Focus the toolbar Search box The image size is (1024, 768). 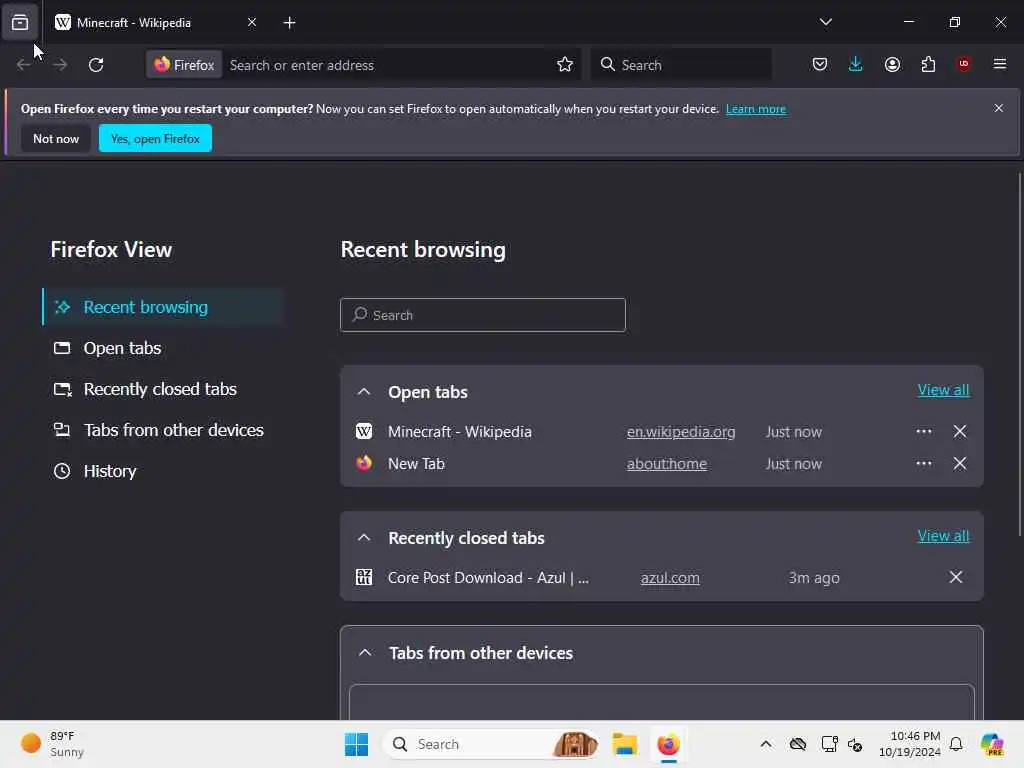coord(681,65)
